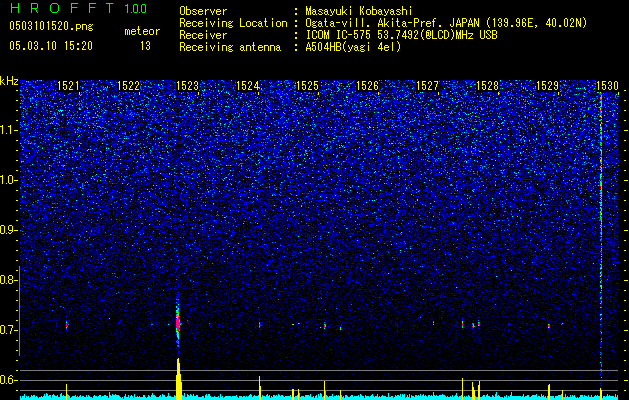Select the version number 1.0.0
Screen dimensions: 629x400
click(x=136, y=8)
